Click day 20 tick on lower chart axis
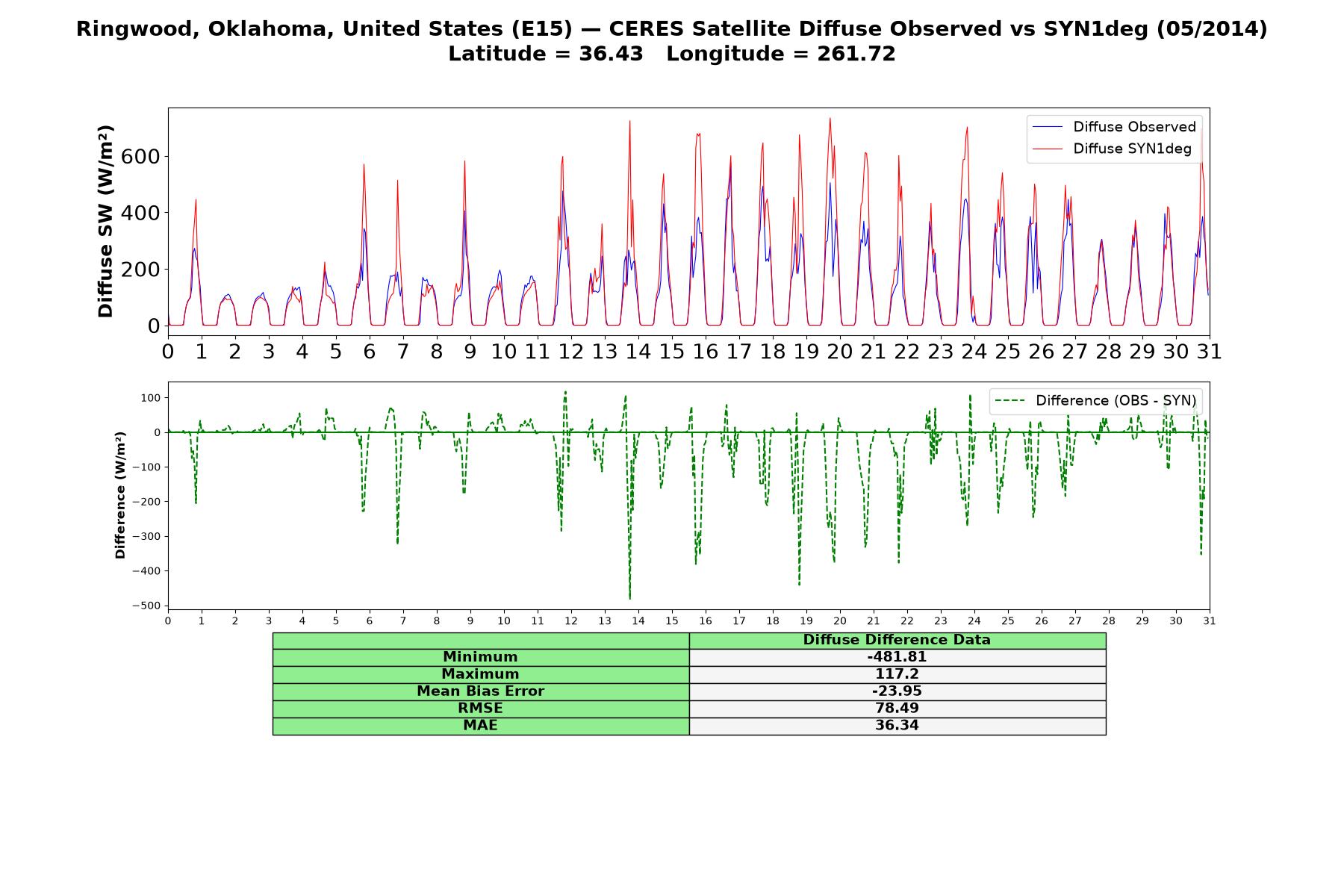This screenshot has height=896, width=1344. [840, 620]
